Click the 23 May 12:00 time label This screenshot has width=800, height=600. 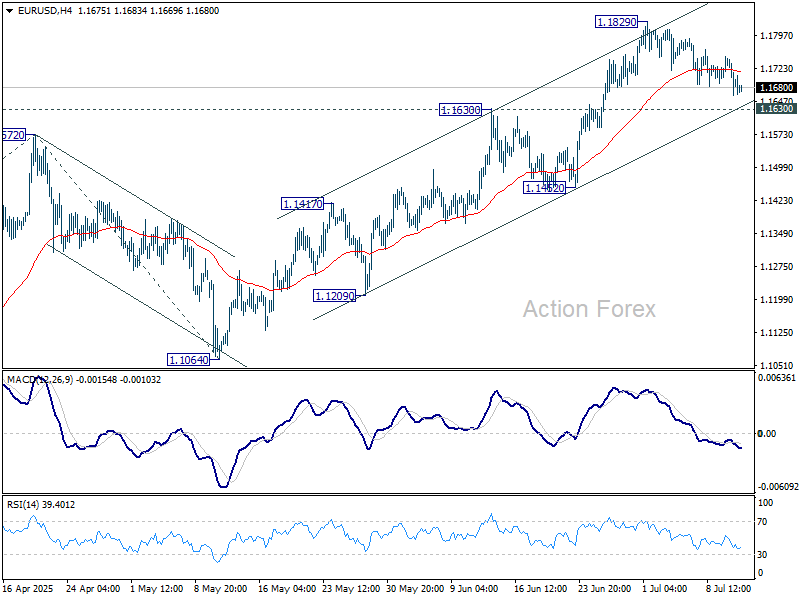coord(351,589)
